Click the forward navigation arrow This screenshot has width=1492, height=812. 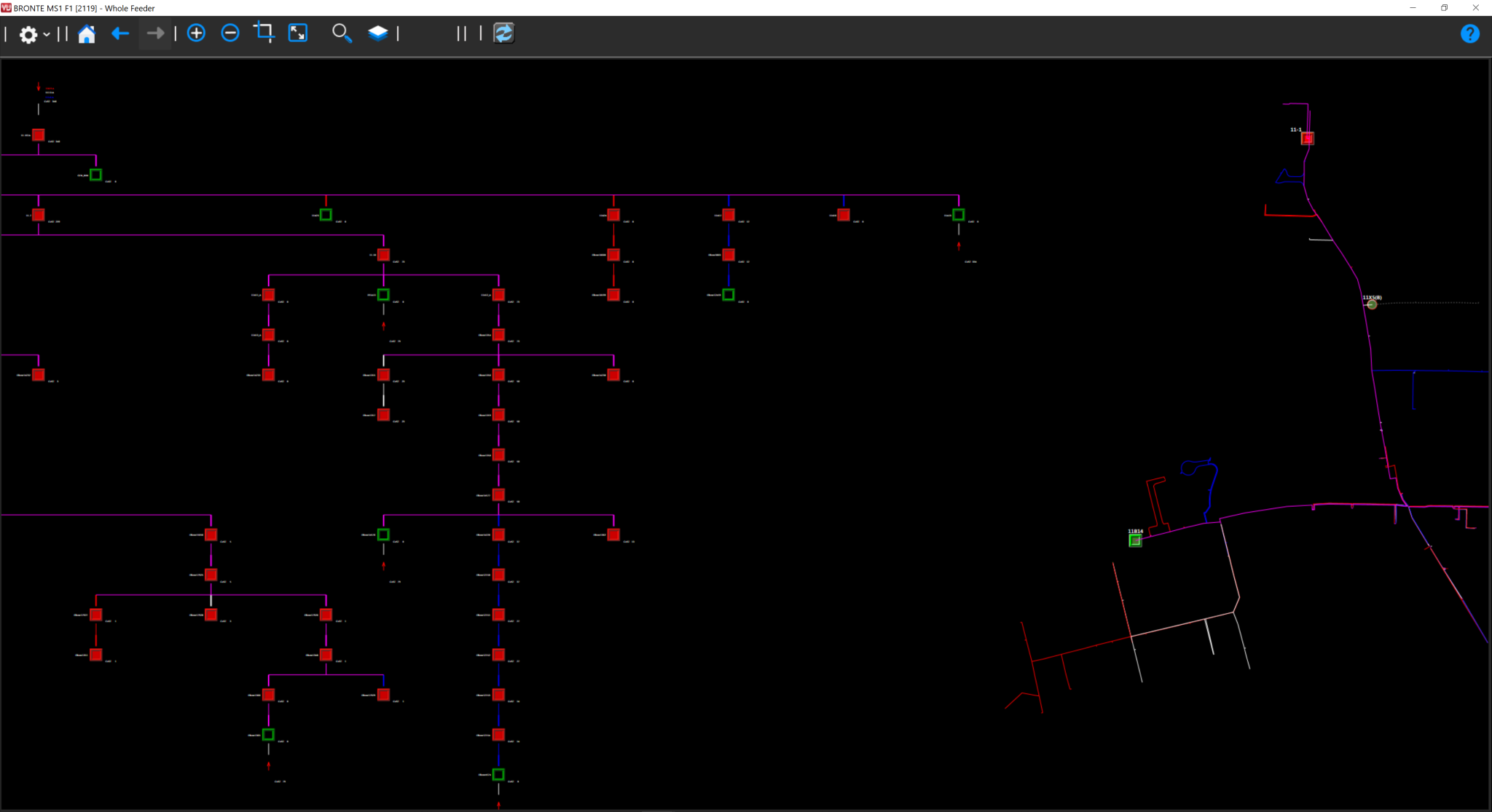154,32
